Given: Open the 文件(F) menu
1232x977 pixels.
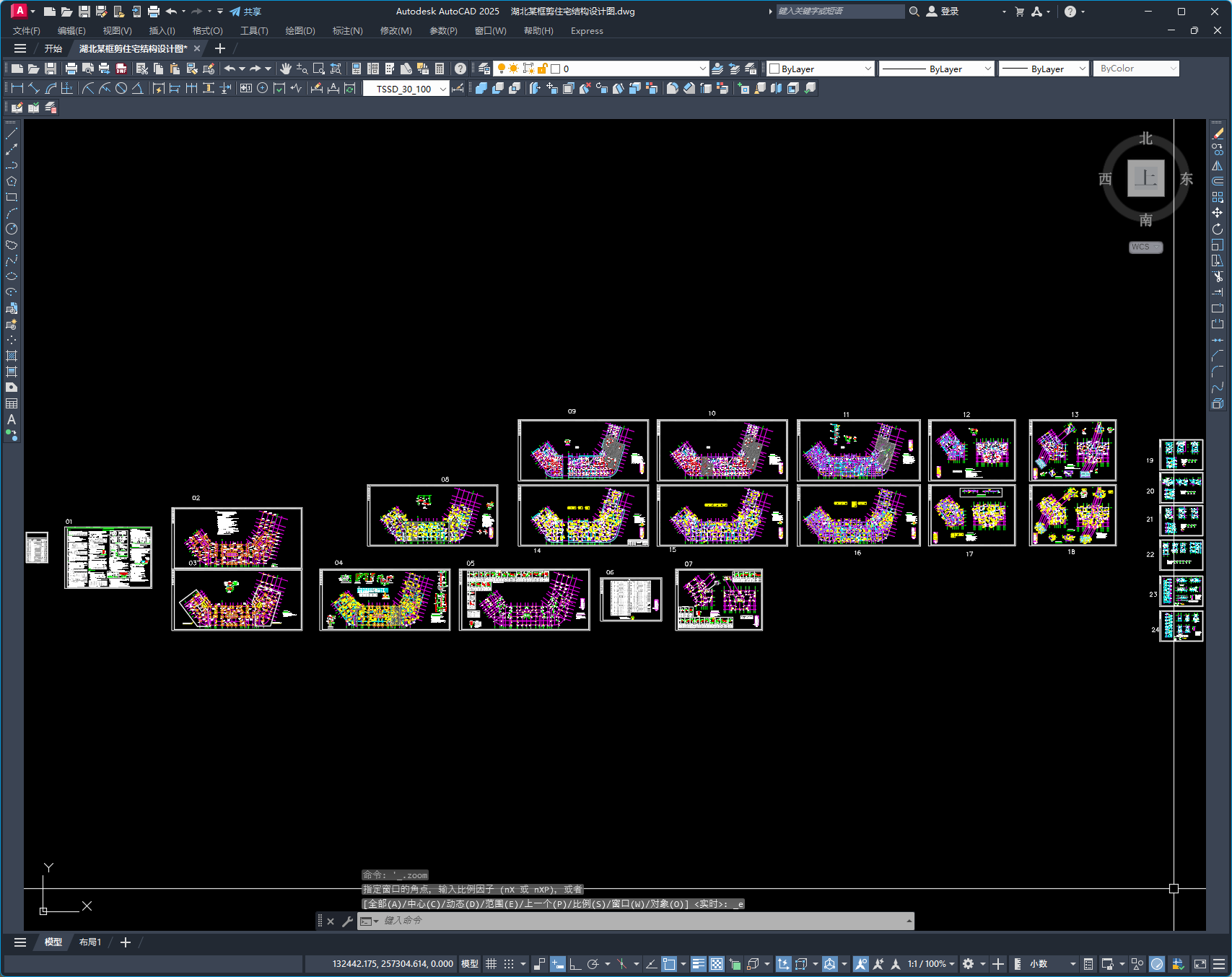Looking at the screenshot, I should coord(27,31).
